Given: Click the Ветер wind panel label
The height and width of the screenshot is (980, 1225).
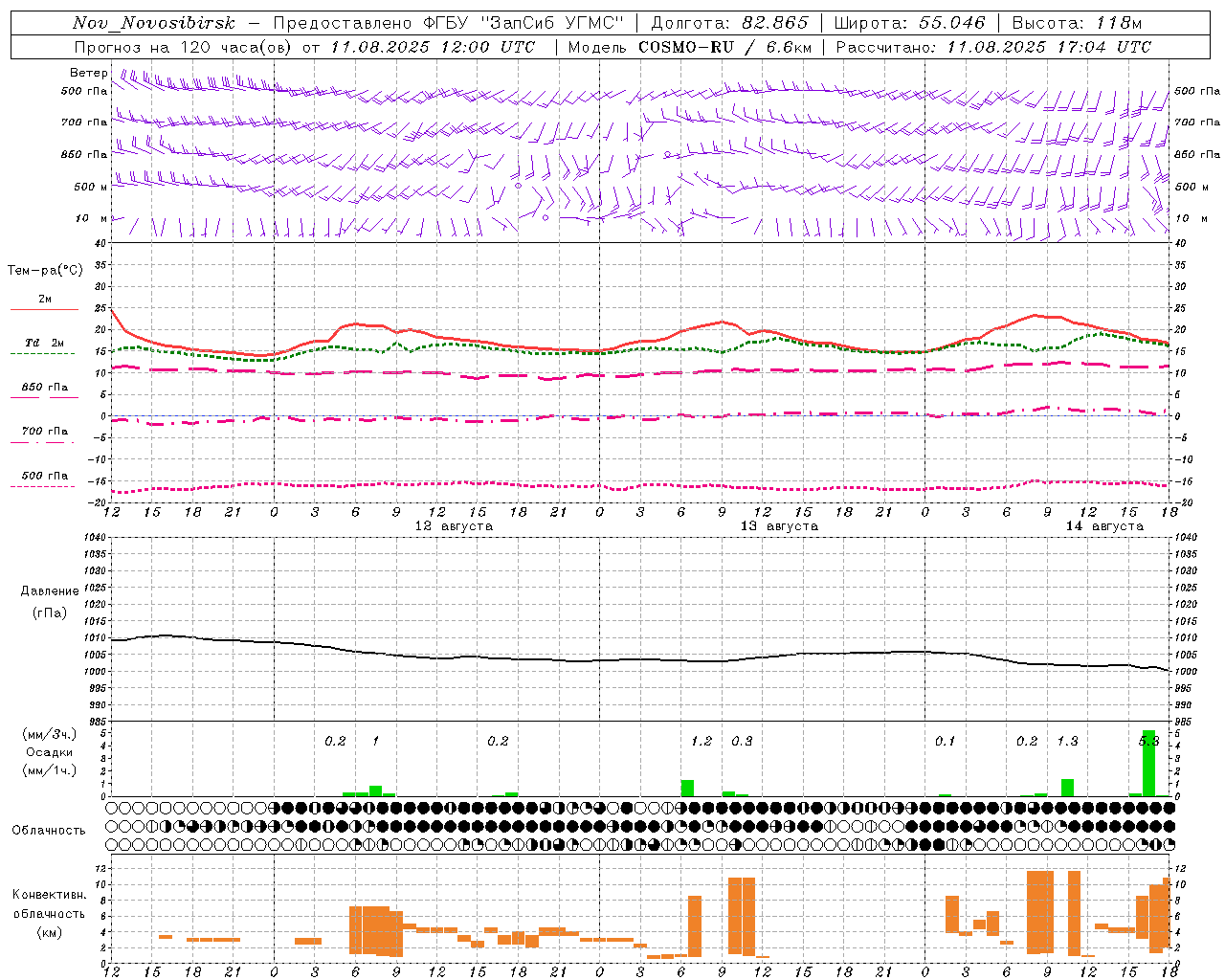Looking at the screenshot, I should 89,73.
